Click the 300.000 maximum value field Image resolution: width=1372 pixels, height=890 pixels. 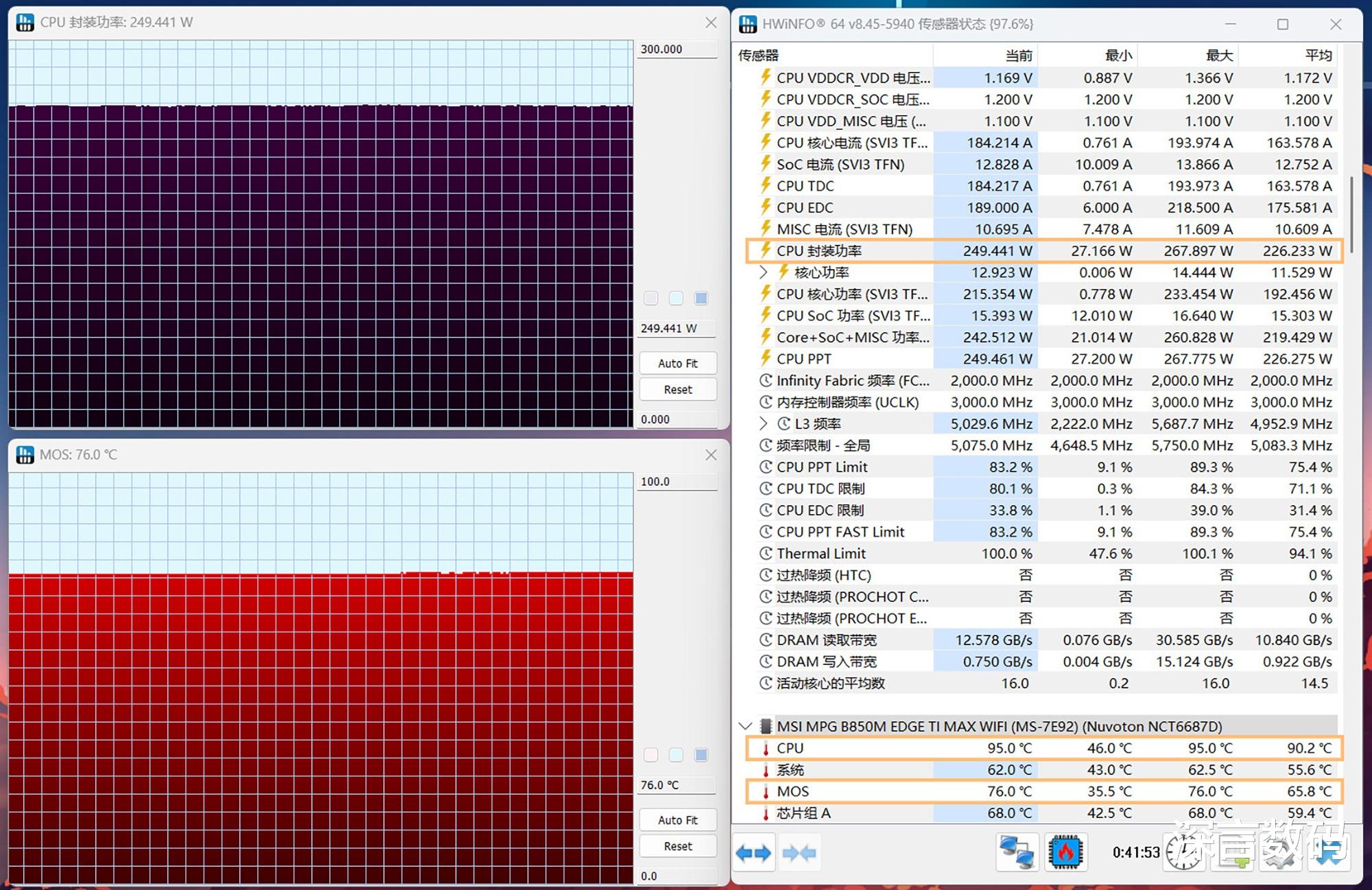[x=676, y=49]
